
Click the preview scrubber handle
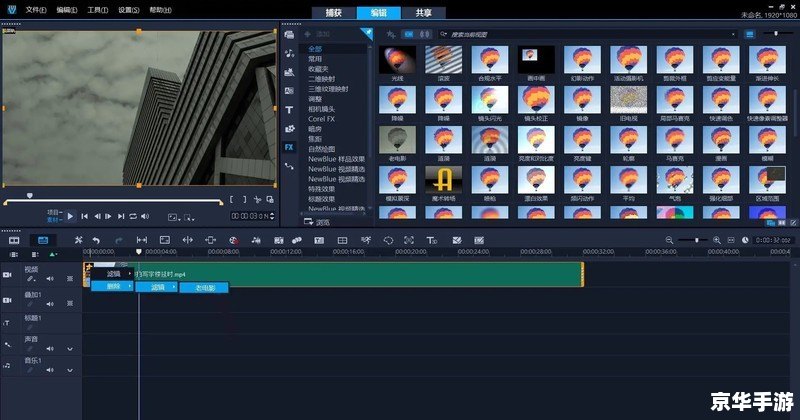(30, 195)
